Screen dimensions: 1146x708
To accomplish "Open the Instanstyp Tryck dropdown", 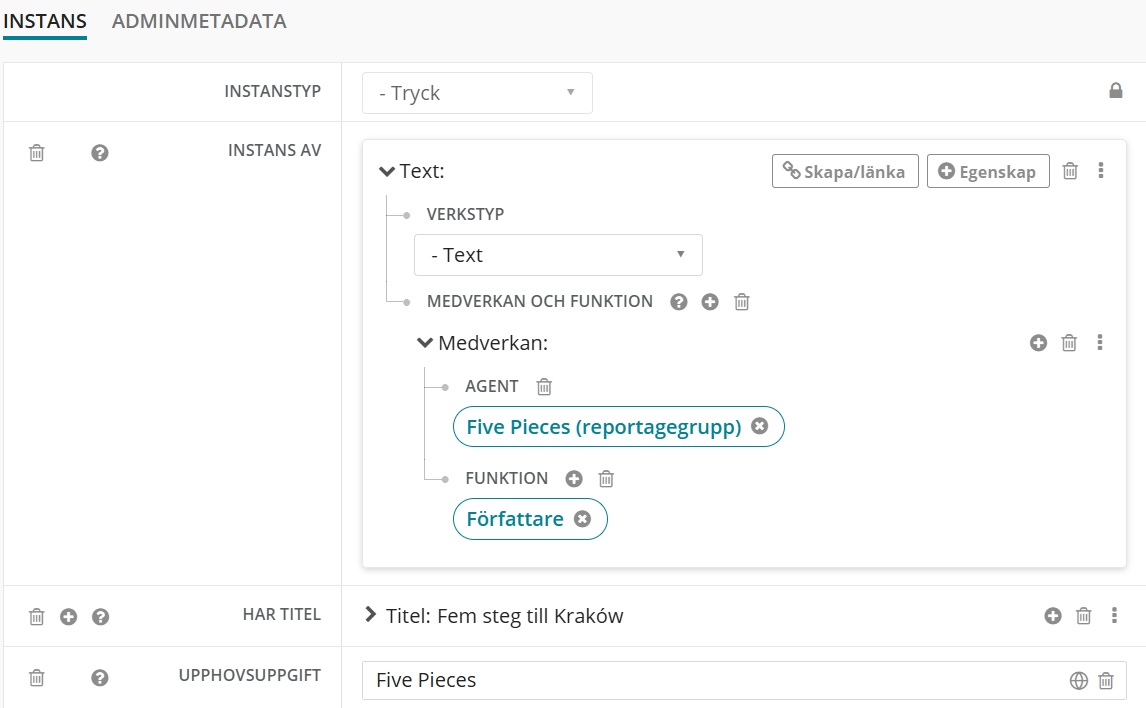I will (477, 93).
